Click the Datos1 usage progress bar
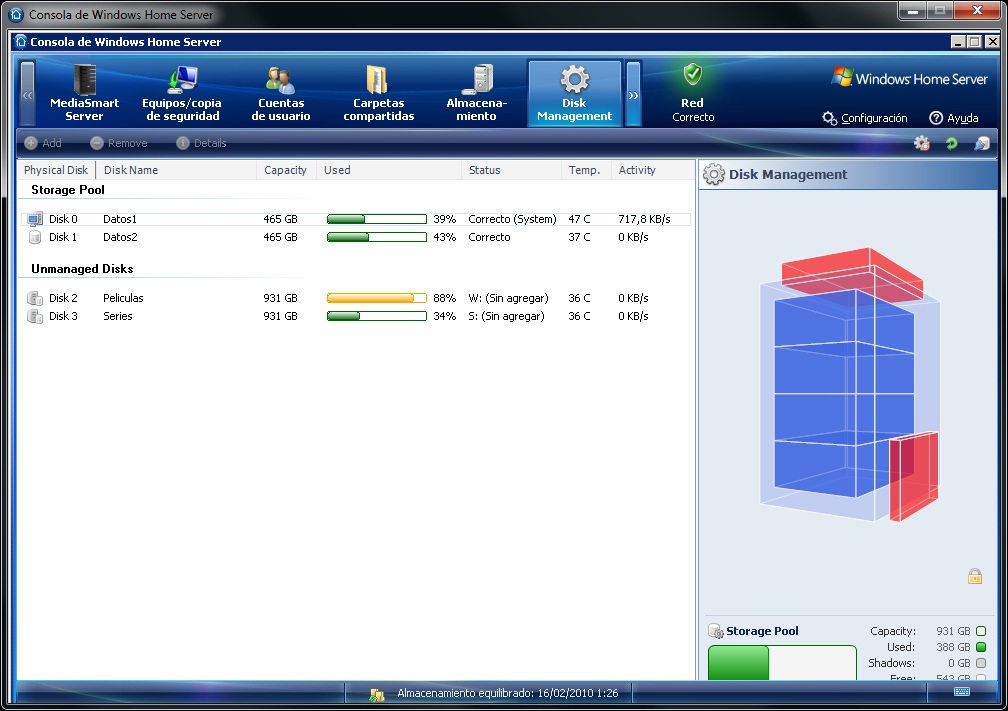The width and height of the screenshot is (1008, 711). point(376,219)
